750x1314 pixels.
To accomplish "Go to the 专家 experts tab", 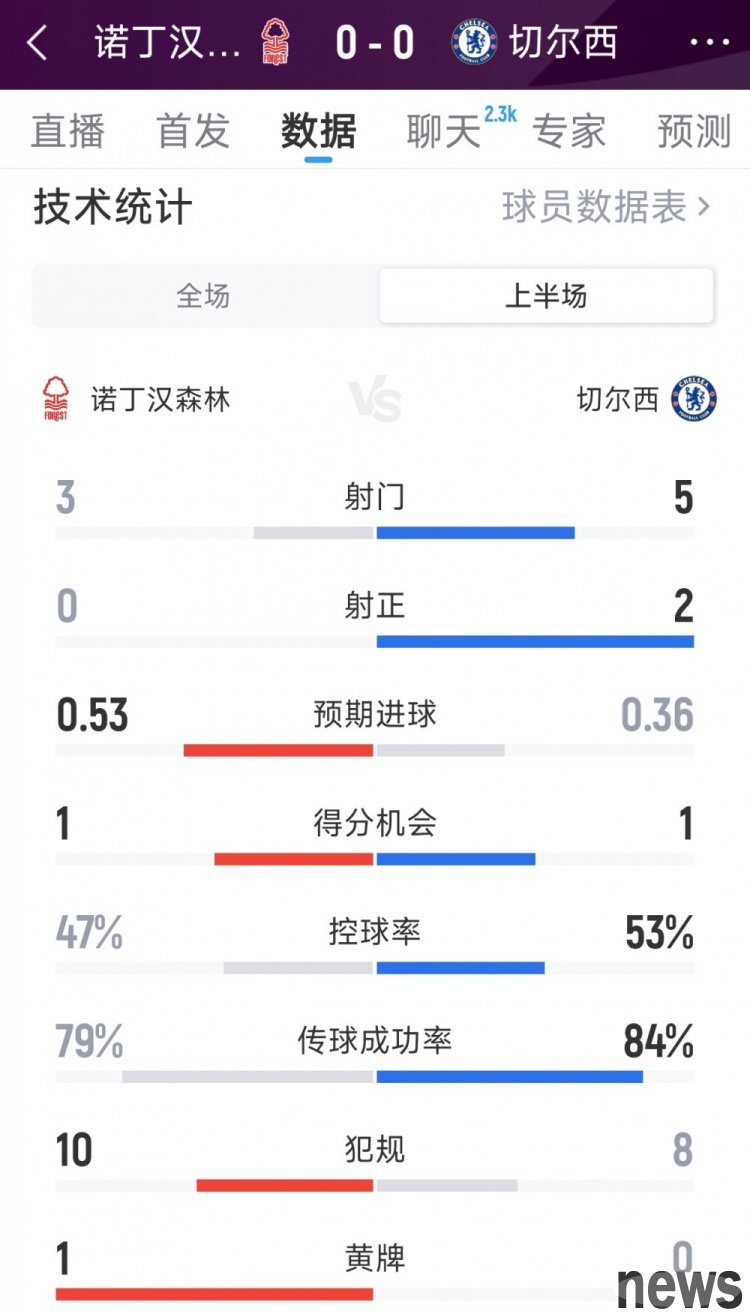I will coord(569,132).
